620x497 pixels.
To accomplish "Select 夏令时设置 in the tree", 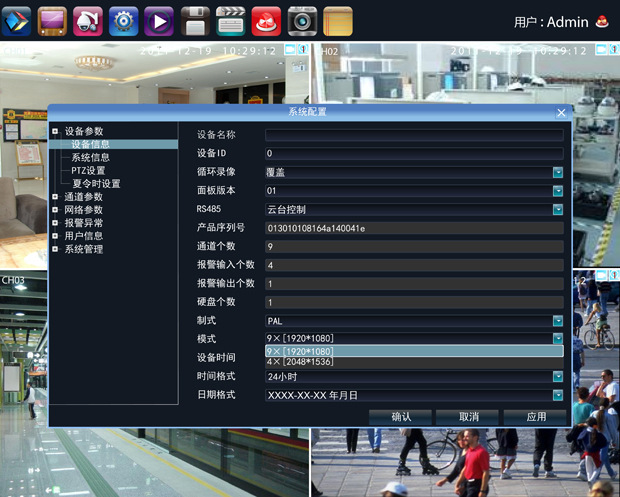I will click(x=96, y=183).
